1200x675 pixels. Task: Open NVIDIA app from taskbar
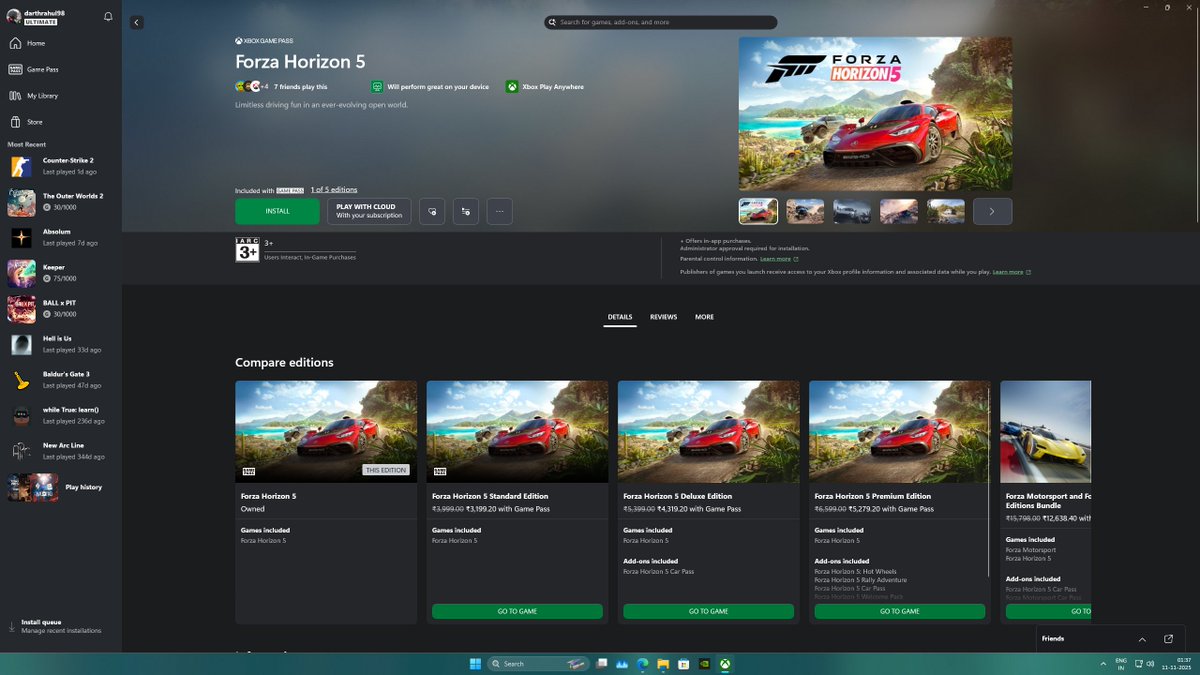pyautogui.click(x=704, y=663)
